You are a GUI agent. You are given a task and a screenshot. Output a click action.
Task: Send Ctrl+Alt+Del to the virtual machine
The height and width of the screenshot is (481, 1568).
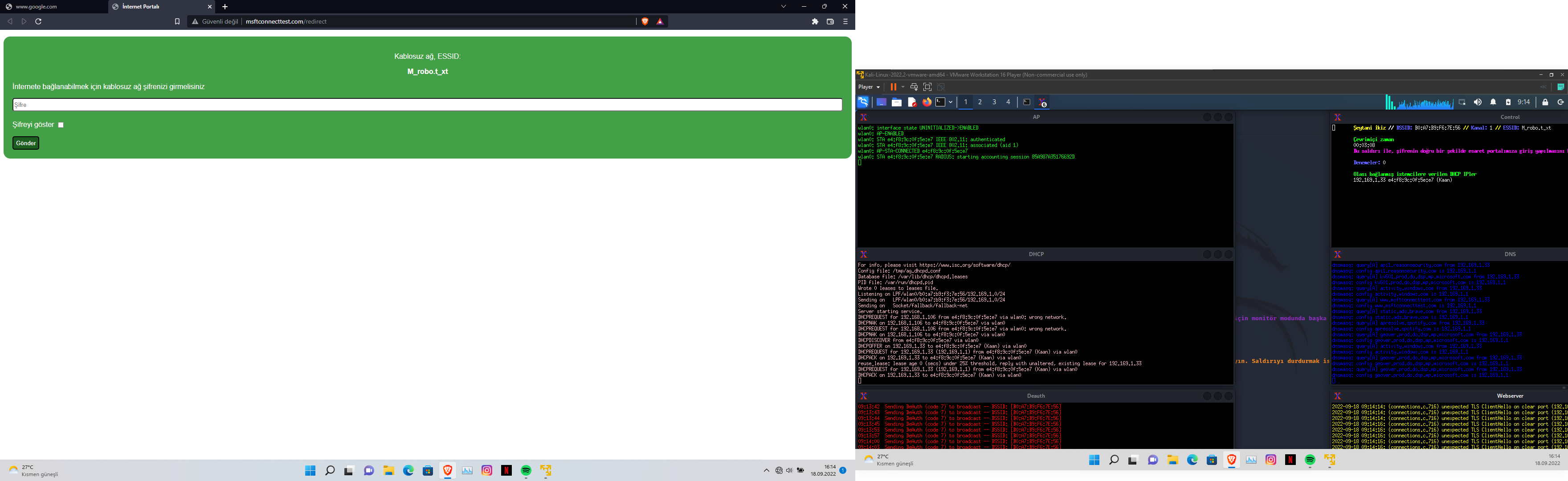[x=914, y=87]
